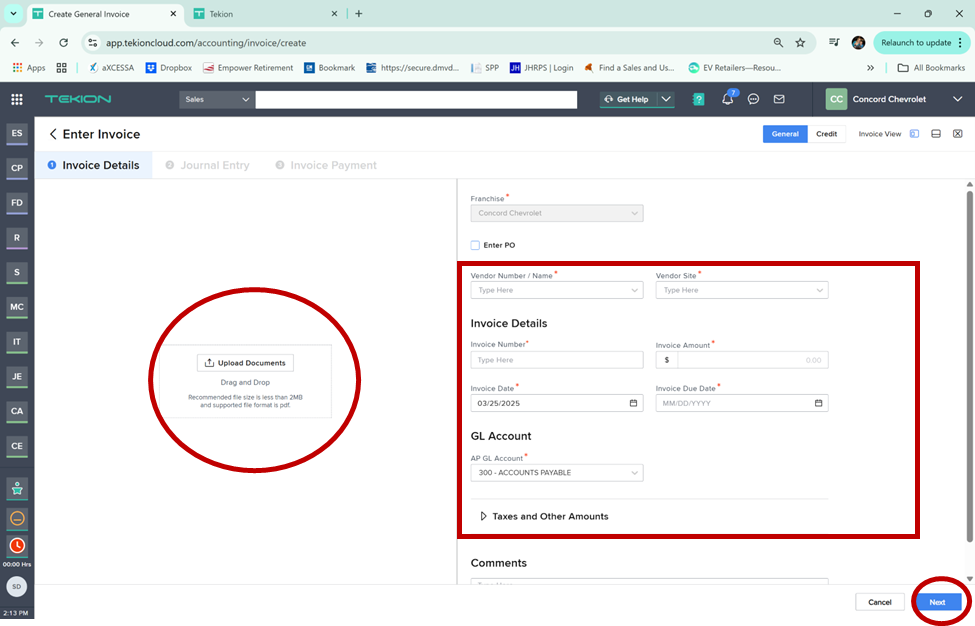This screenshot has height=626, width=975.
Task: Click the green person sidebar icon
Action: point(17,489)
